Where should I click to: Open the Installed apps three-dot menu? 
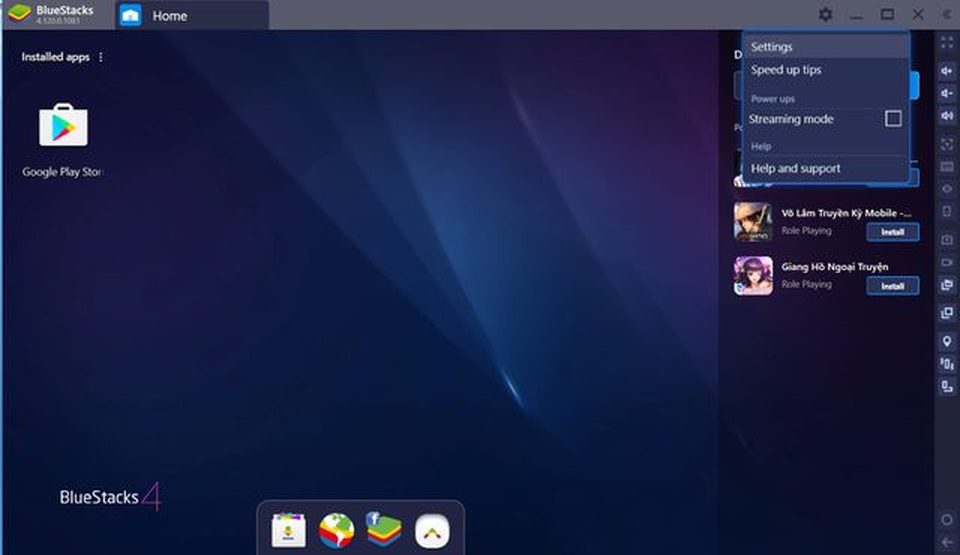coord(101,57)
